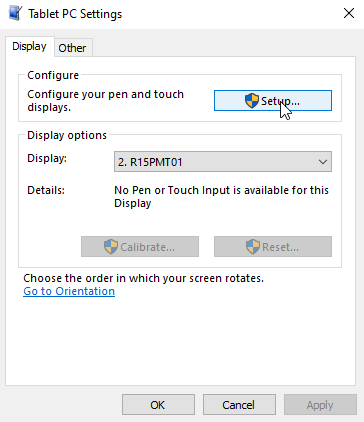Click the 'Configure your pen and touch displays' text
364x422 pixels.
pyautogui.click(x=105, y=101)
